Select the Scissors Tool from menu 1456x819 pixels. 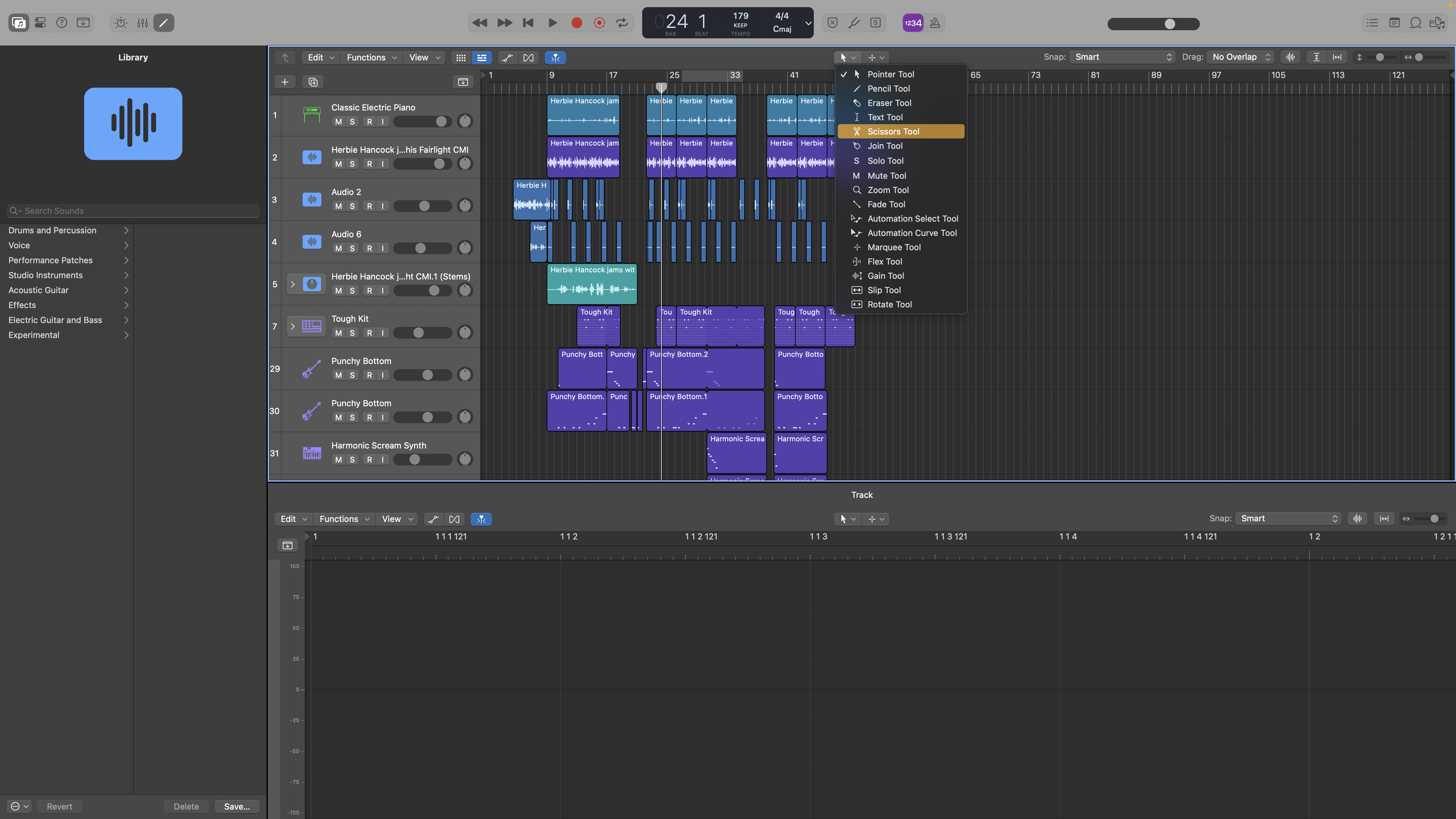(893, 132)
